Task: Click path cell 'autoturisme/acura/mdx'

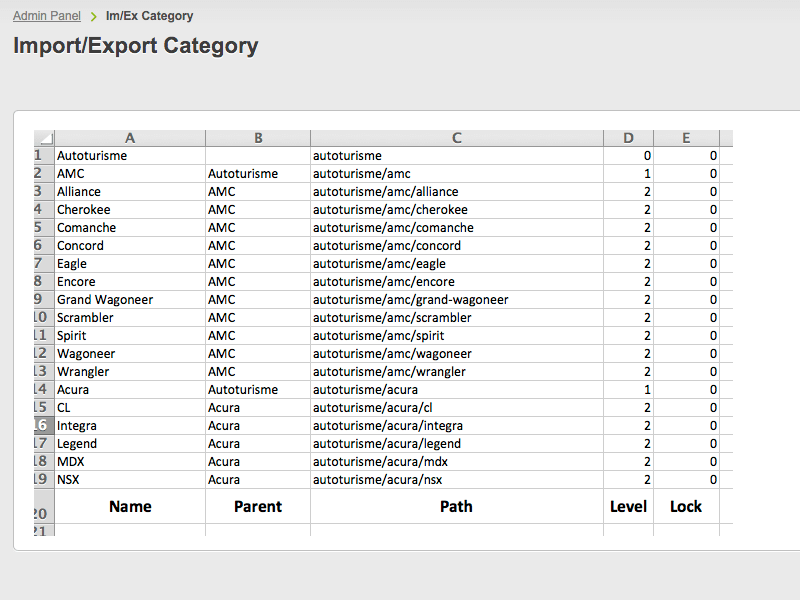Action: point(457,462)
